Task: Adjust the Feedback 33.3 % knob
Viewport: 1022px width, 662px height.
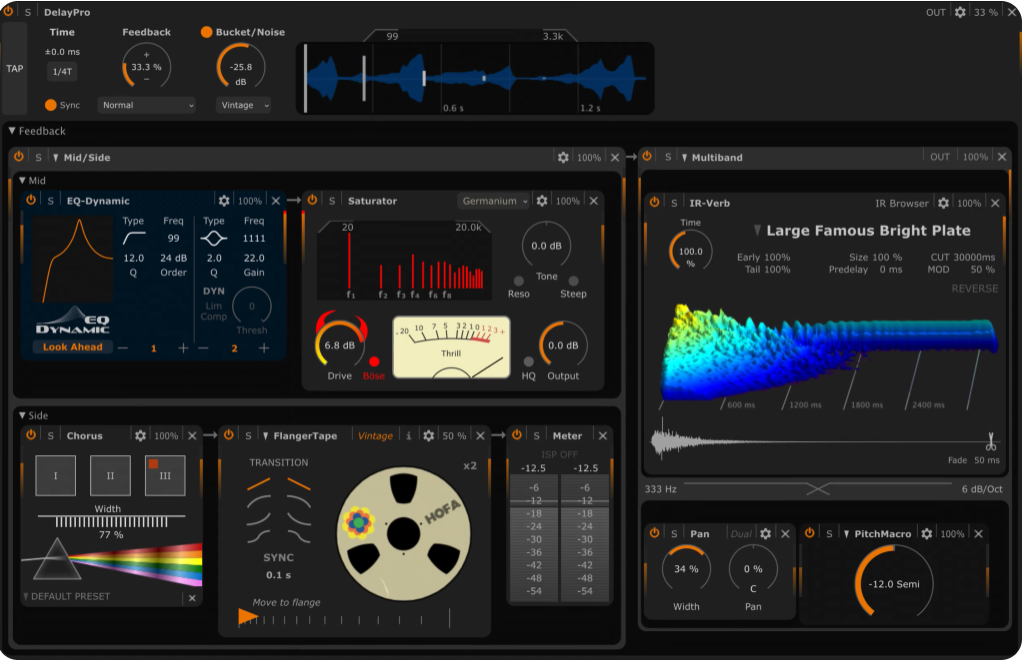Action: 147,66
